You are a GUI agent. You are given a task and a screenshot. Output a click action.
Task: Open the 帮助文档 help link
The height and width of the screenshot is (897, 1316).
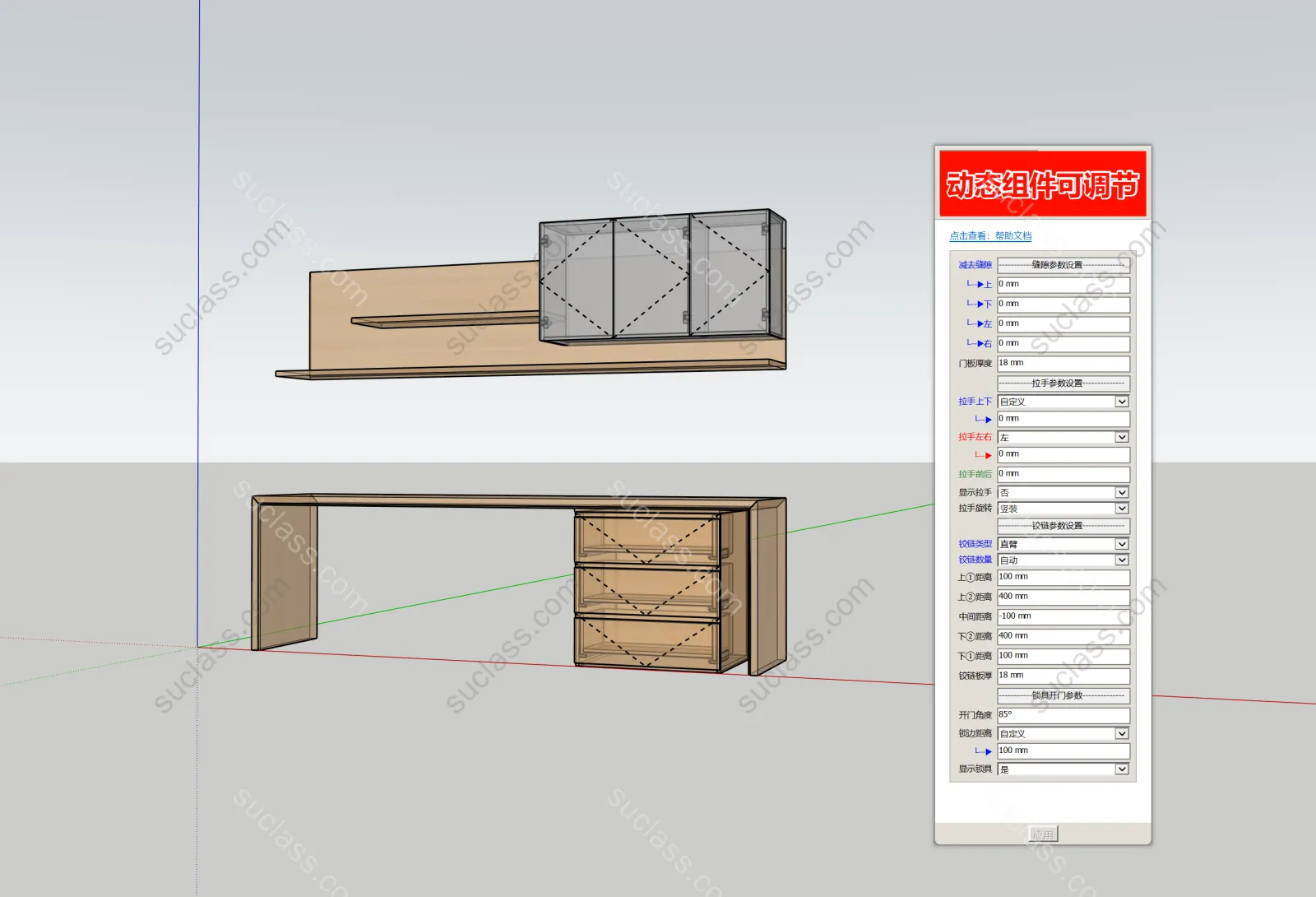(x=990, y=236)
